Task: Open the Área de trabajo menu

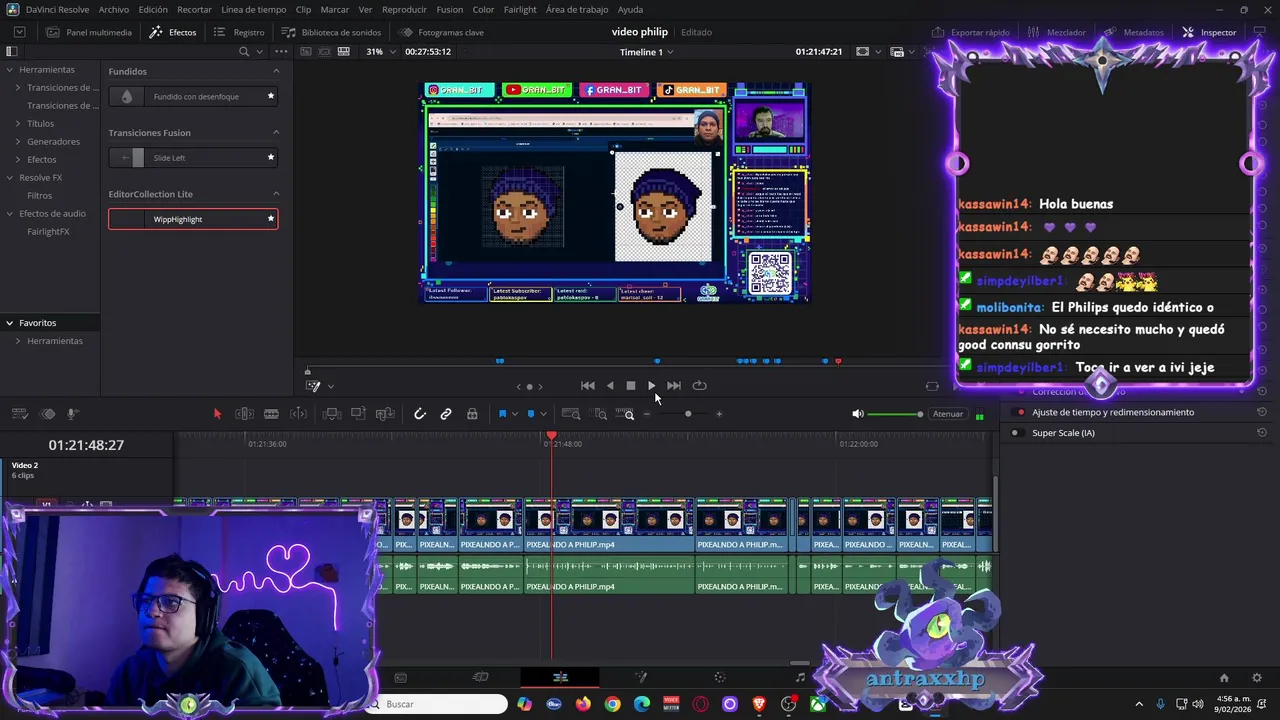Action: (x=577, y=9)
